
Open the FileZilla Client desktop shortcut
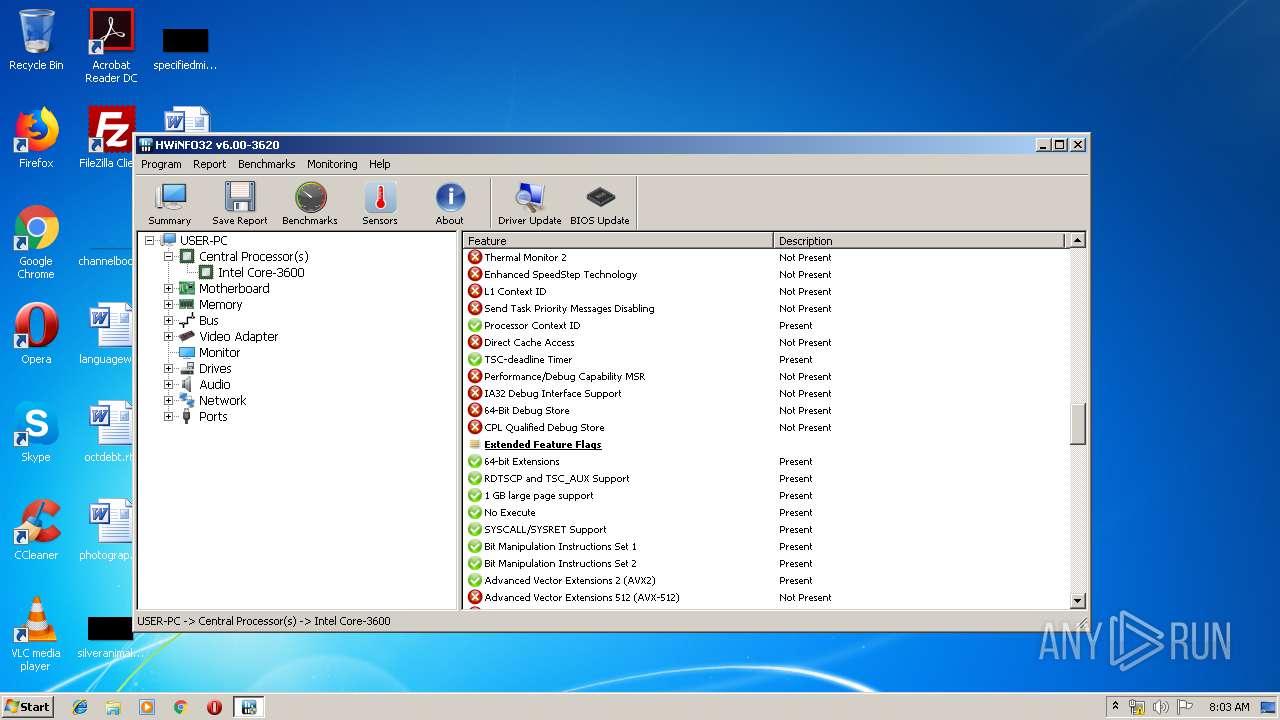tap(111, 138)
